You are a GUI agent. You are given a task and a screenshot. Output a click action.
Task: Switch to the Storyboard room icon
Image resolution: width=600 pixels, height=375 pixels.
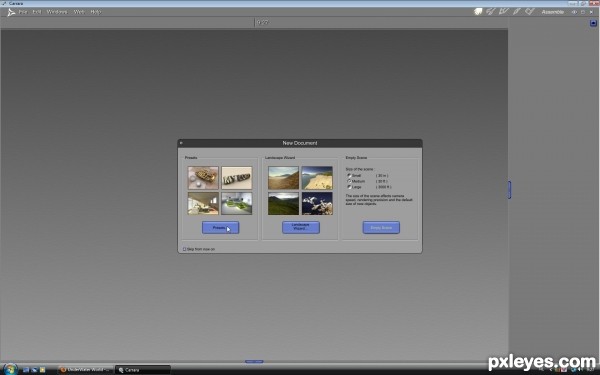(504, 12)
